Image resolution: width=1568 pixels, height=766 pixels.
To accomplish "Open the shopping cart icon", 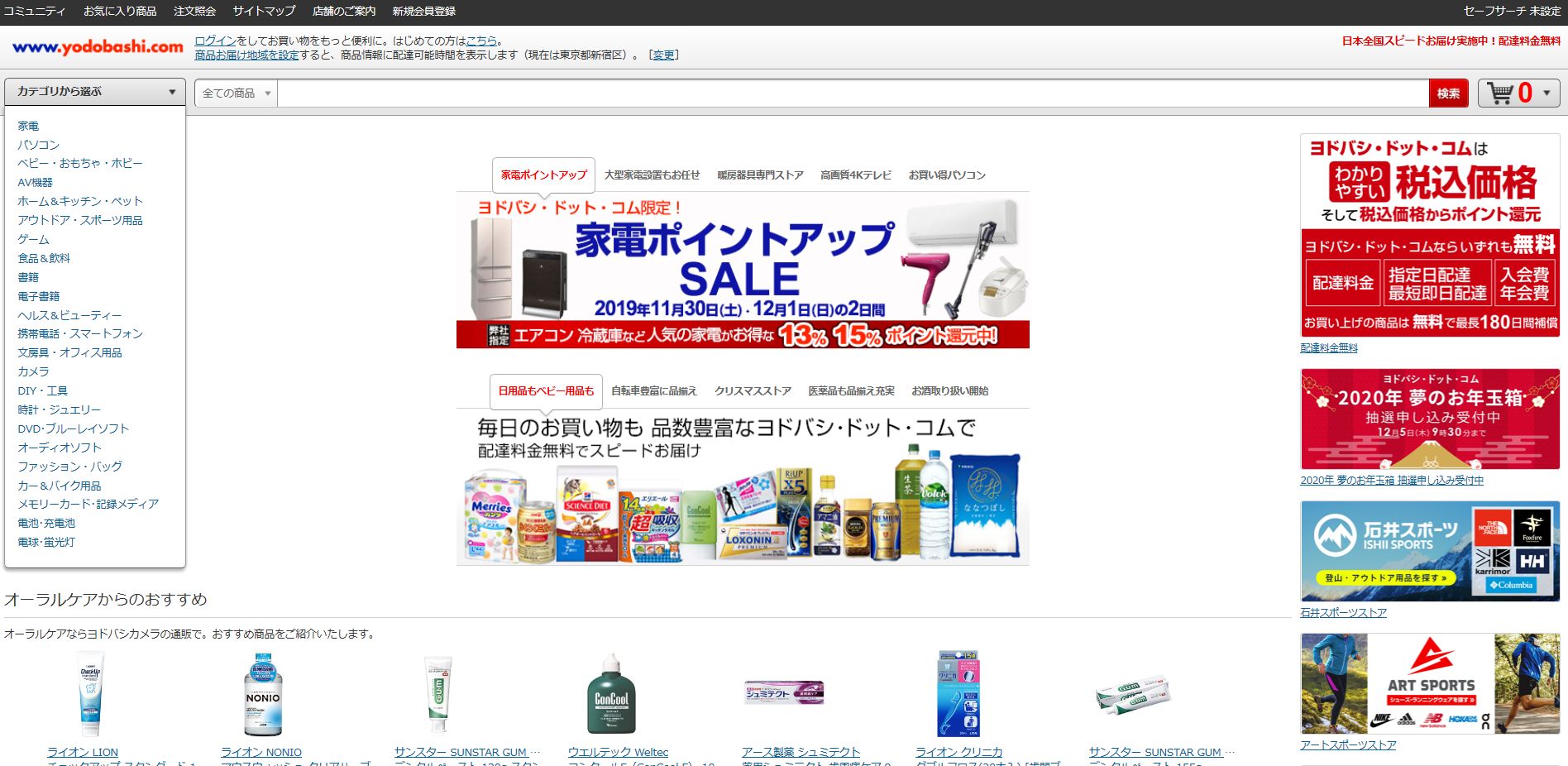I will click(1500, 93).
